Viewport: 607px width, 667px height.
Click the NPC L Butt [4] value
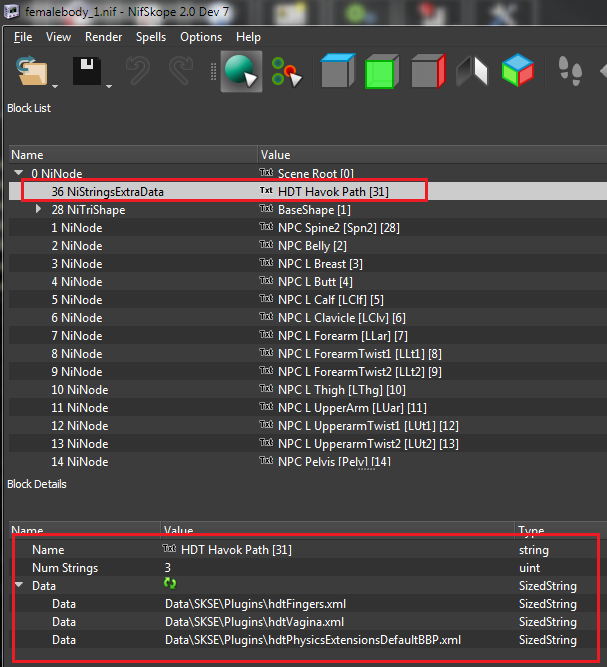click(315, 282)
